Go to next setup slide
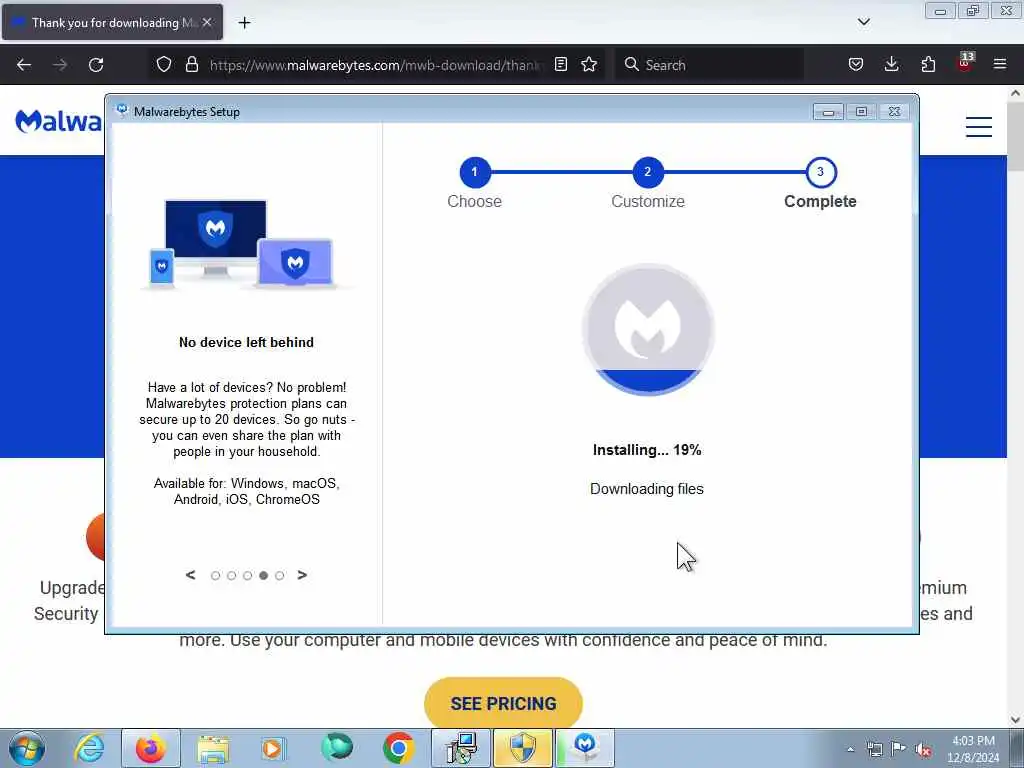Screen dimensions: 1024x768 (302, 575)
